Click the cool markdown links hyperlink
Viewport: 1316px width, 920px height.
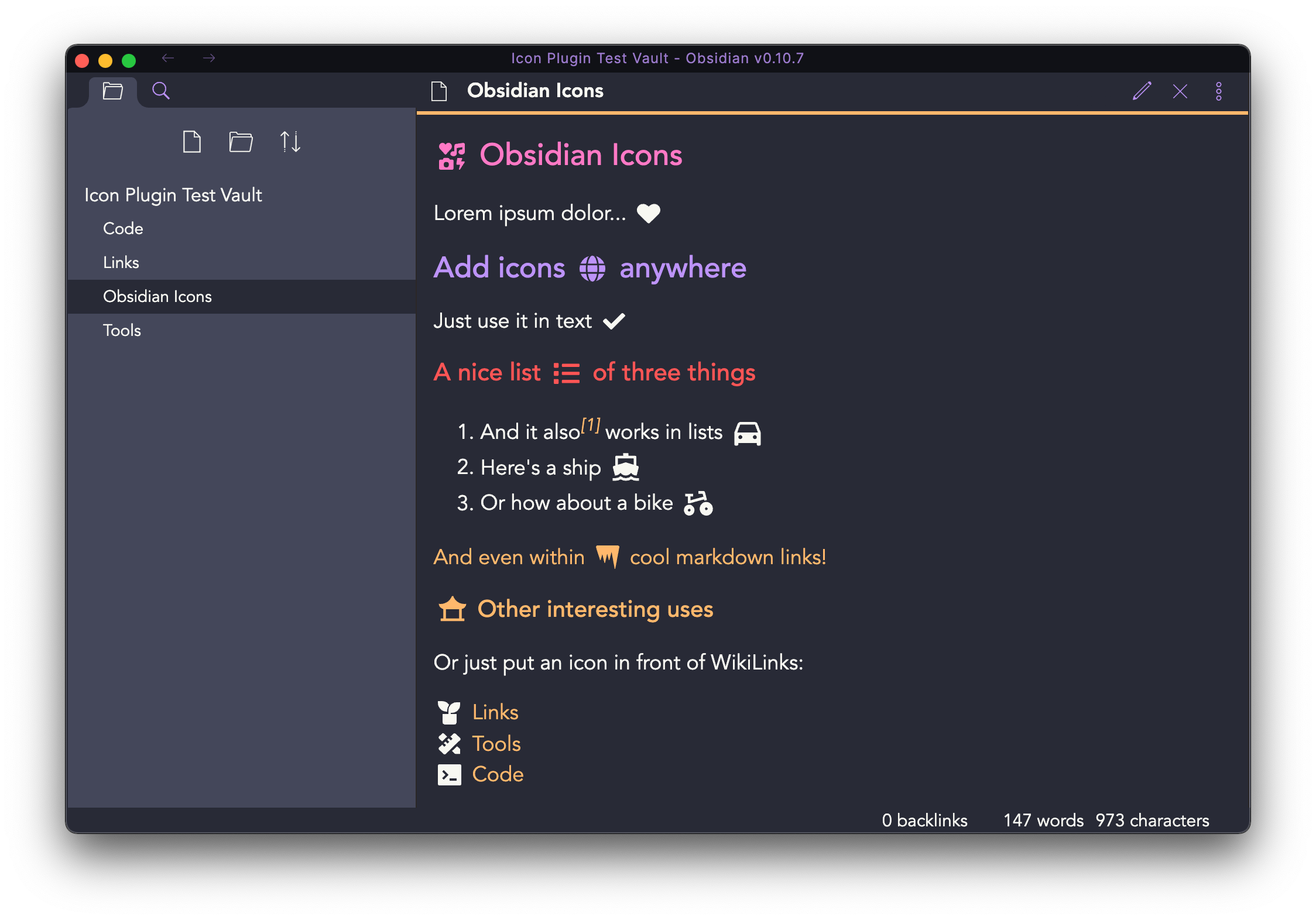point(728,557)
